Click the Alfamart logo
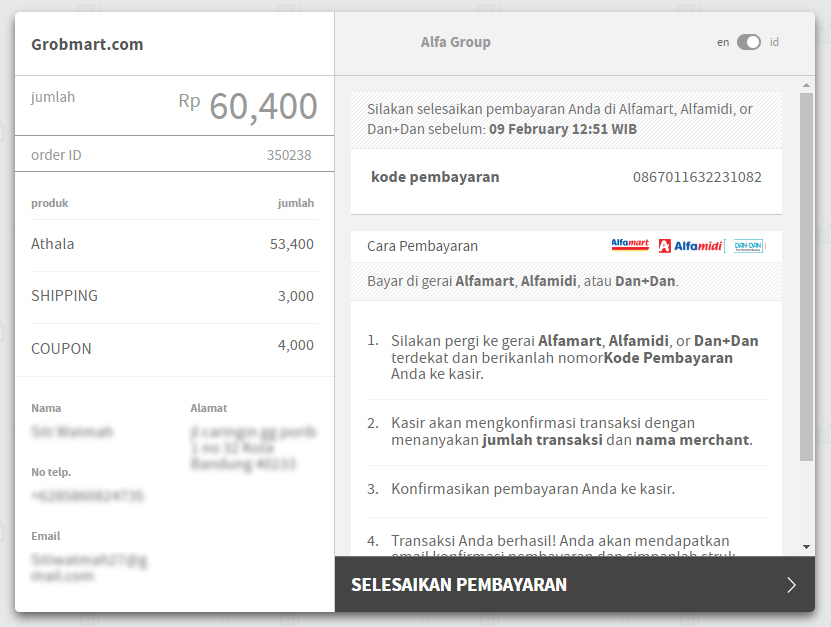Image resolution: width=831 pixels, height=627 pixels. [x=630, y=245]
